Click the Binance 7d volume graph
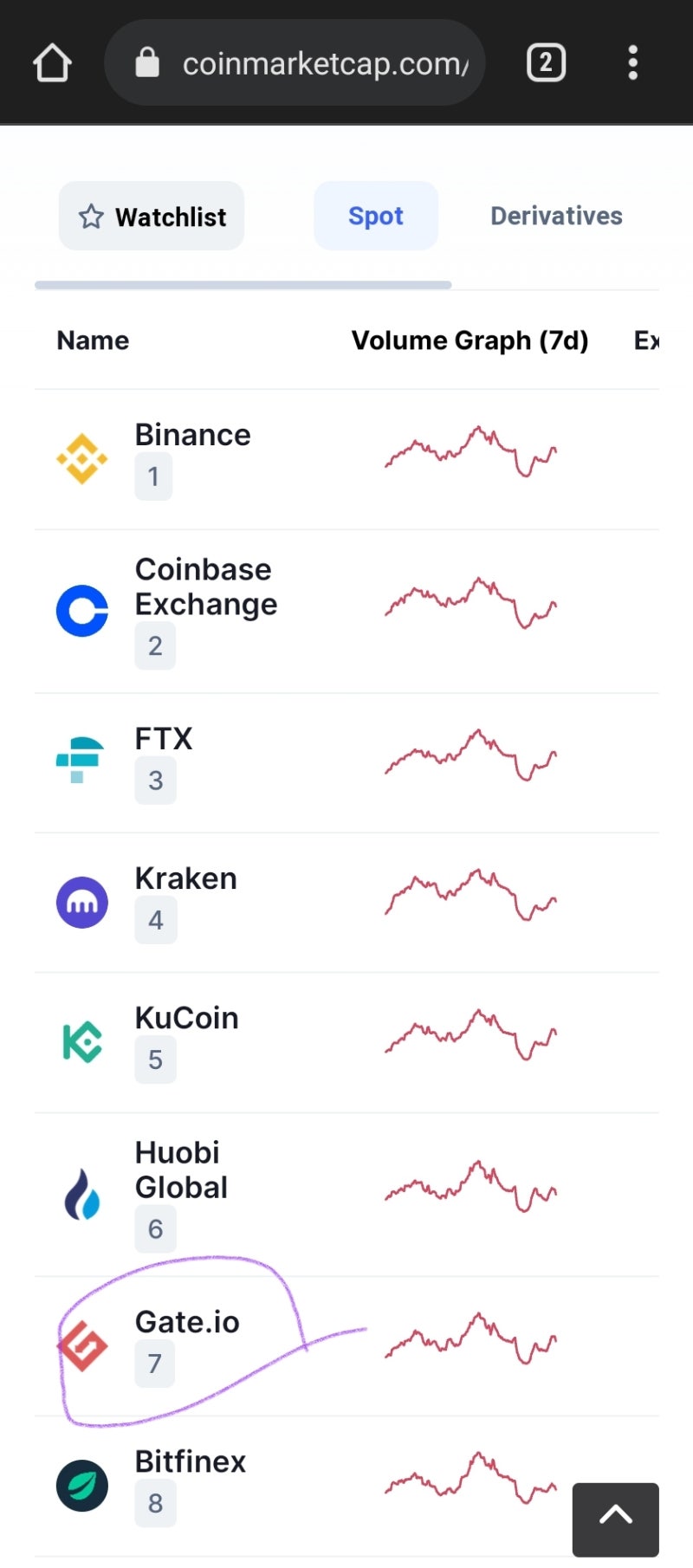The image size is (693, 1568). coord(470,451)
